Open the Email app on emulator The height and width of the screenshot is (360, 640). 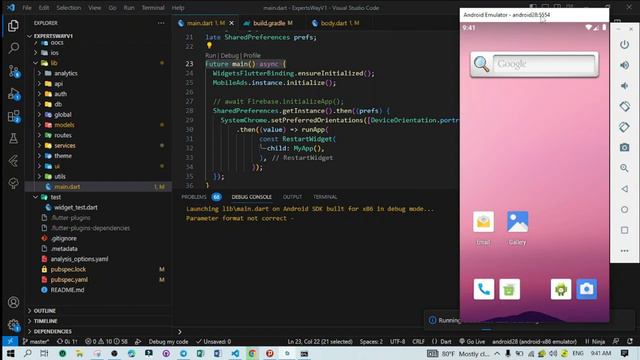point(483,228)
